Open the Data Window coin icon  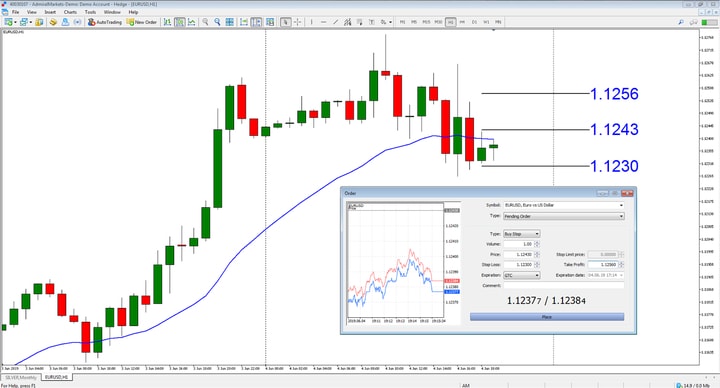tap(53, 22)
